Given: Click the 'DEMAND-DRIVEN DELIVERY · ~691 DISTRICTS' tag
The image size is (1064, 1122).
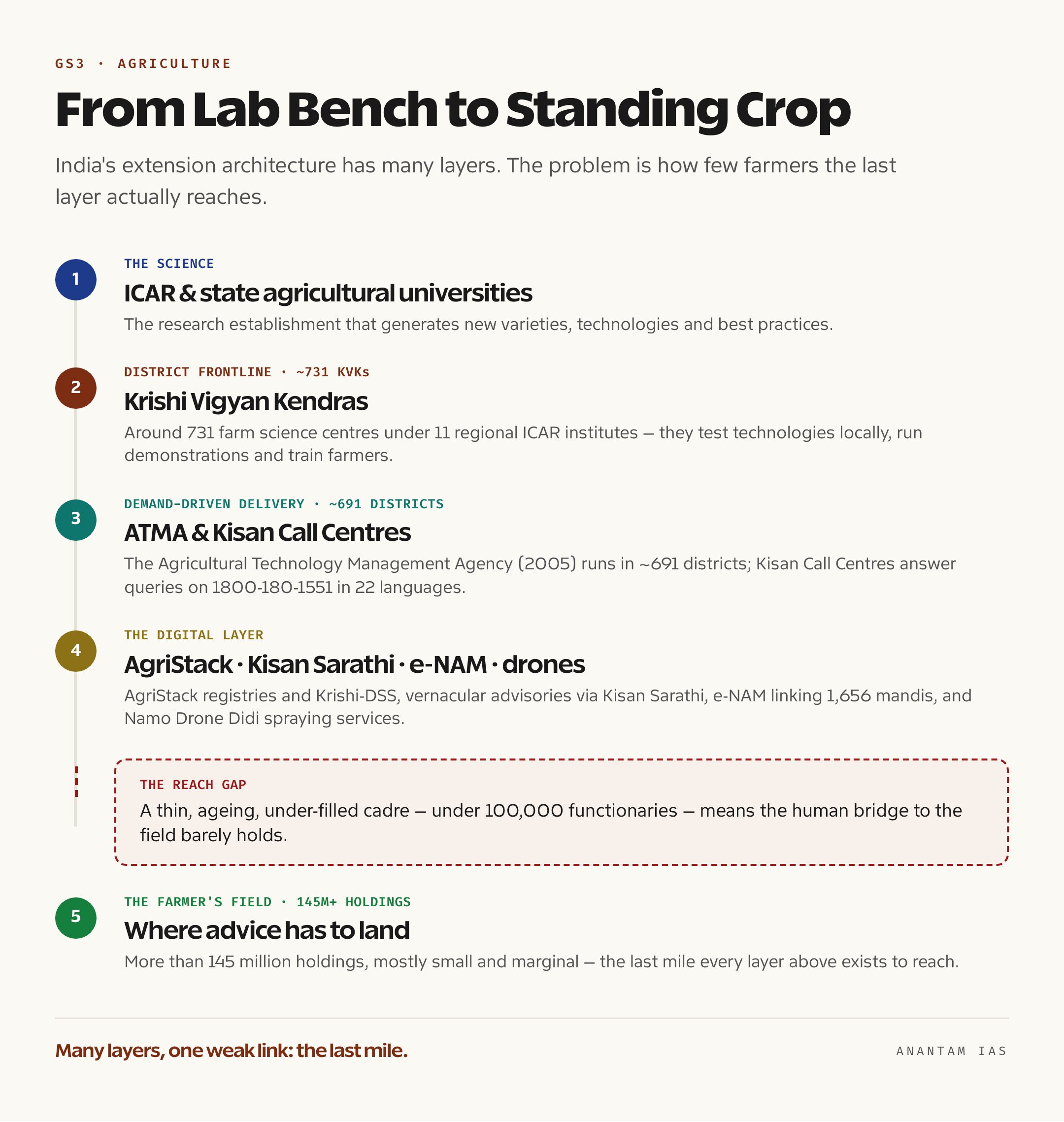Looking at the screenshot, I should pyautogui.click(x=284, y=504).
